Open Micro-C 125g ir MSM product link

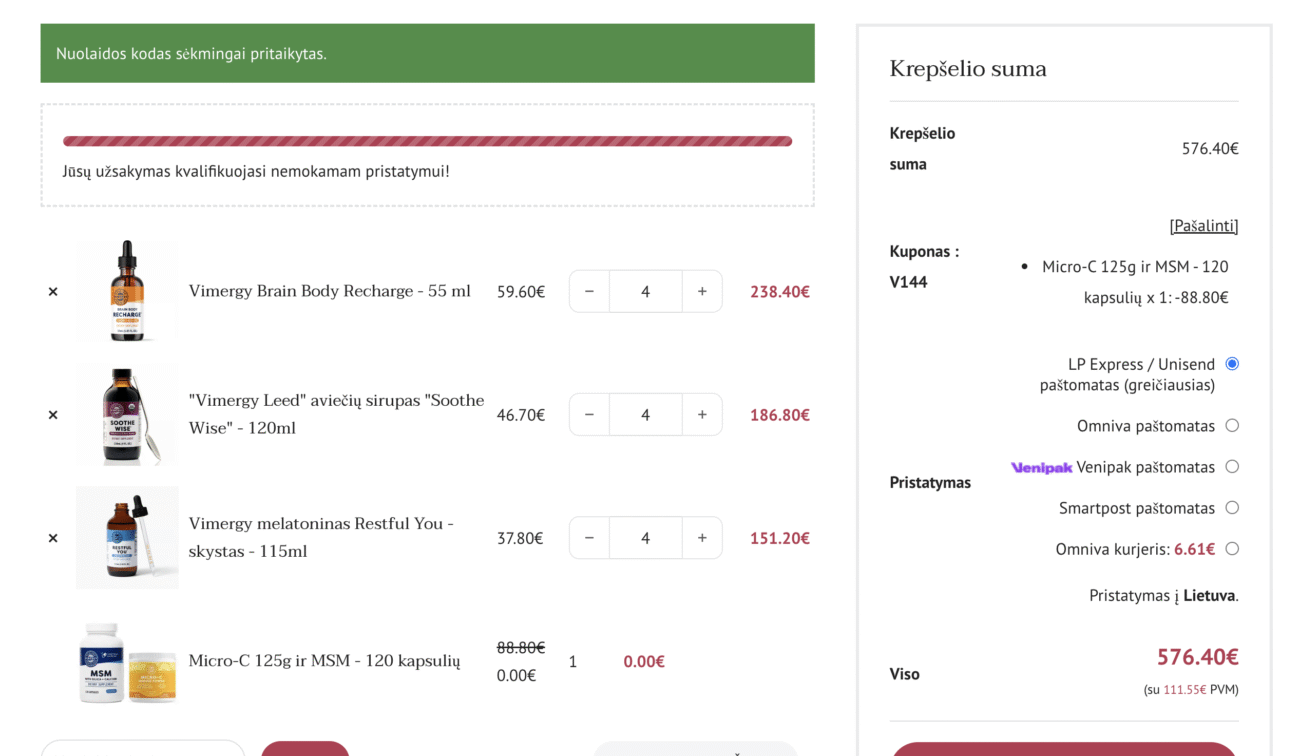pyautogui.click(x=325, y=661)
